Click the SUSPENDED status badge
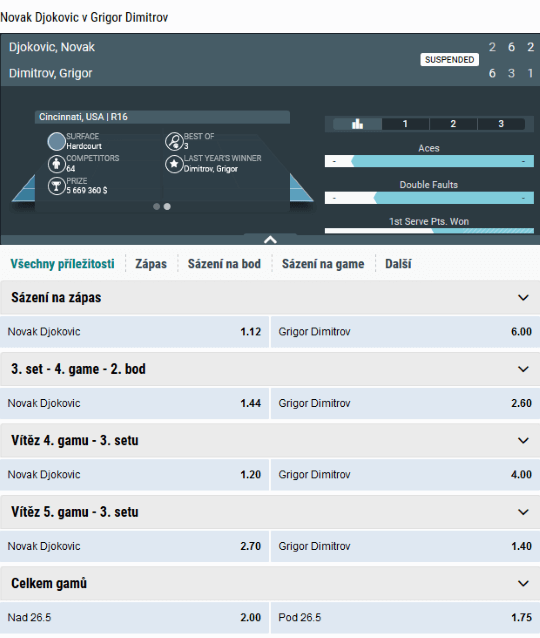540x638 pixels. pyautogui.click(x=450, y=60)
